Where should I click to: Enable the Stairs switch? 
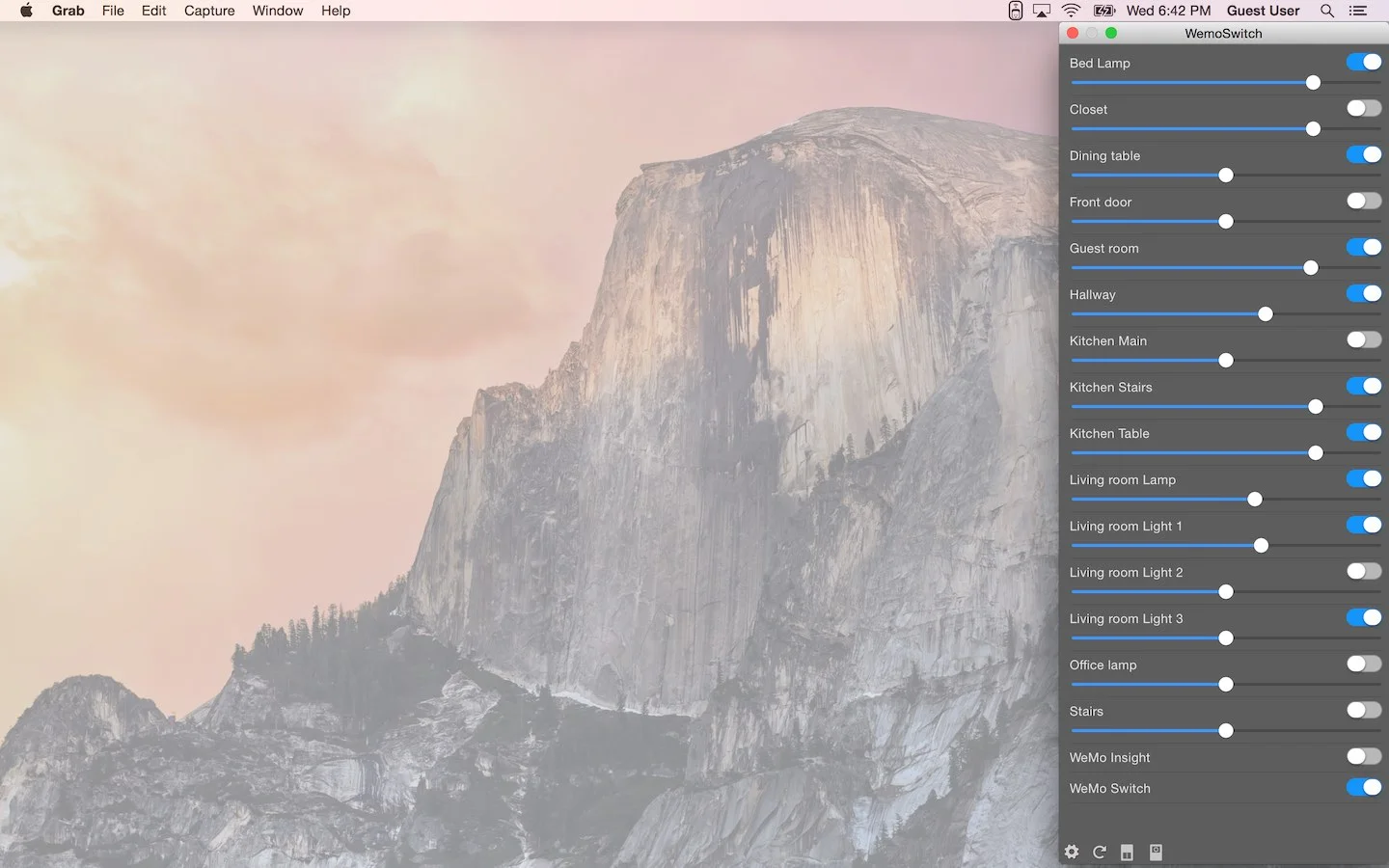[1364, 710]
